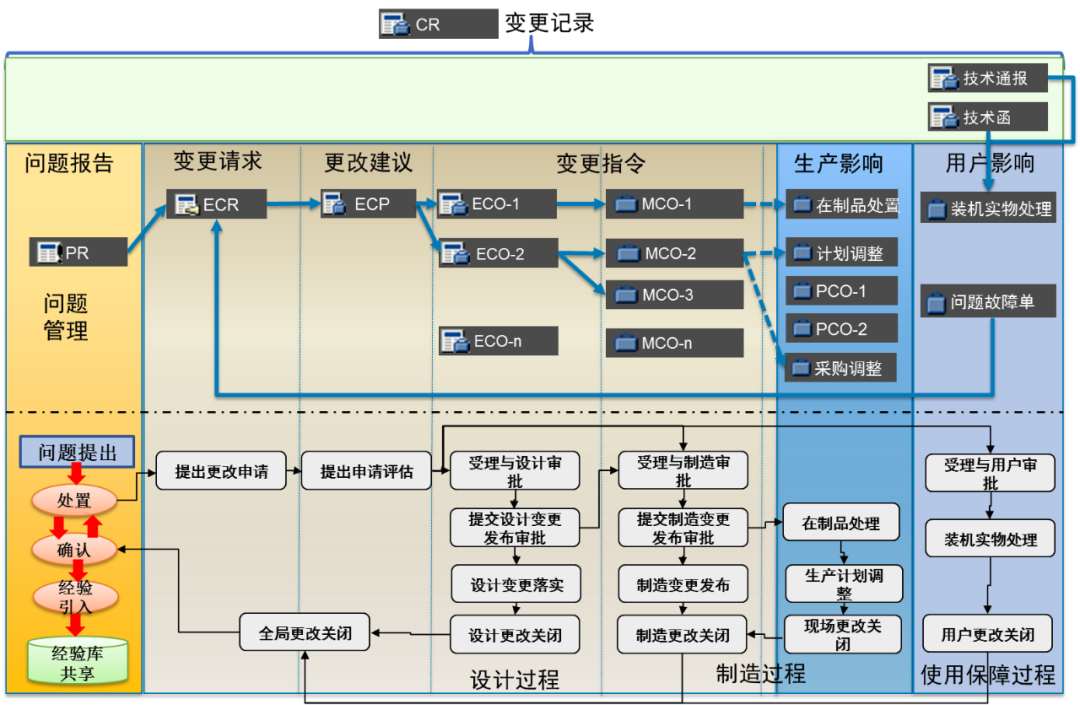The width and height of the screenshot is (1080, 705).
Task: Select the 经验引入 oval node
Action: [x=76, y=596]
